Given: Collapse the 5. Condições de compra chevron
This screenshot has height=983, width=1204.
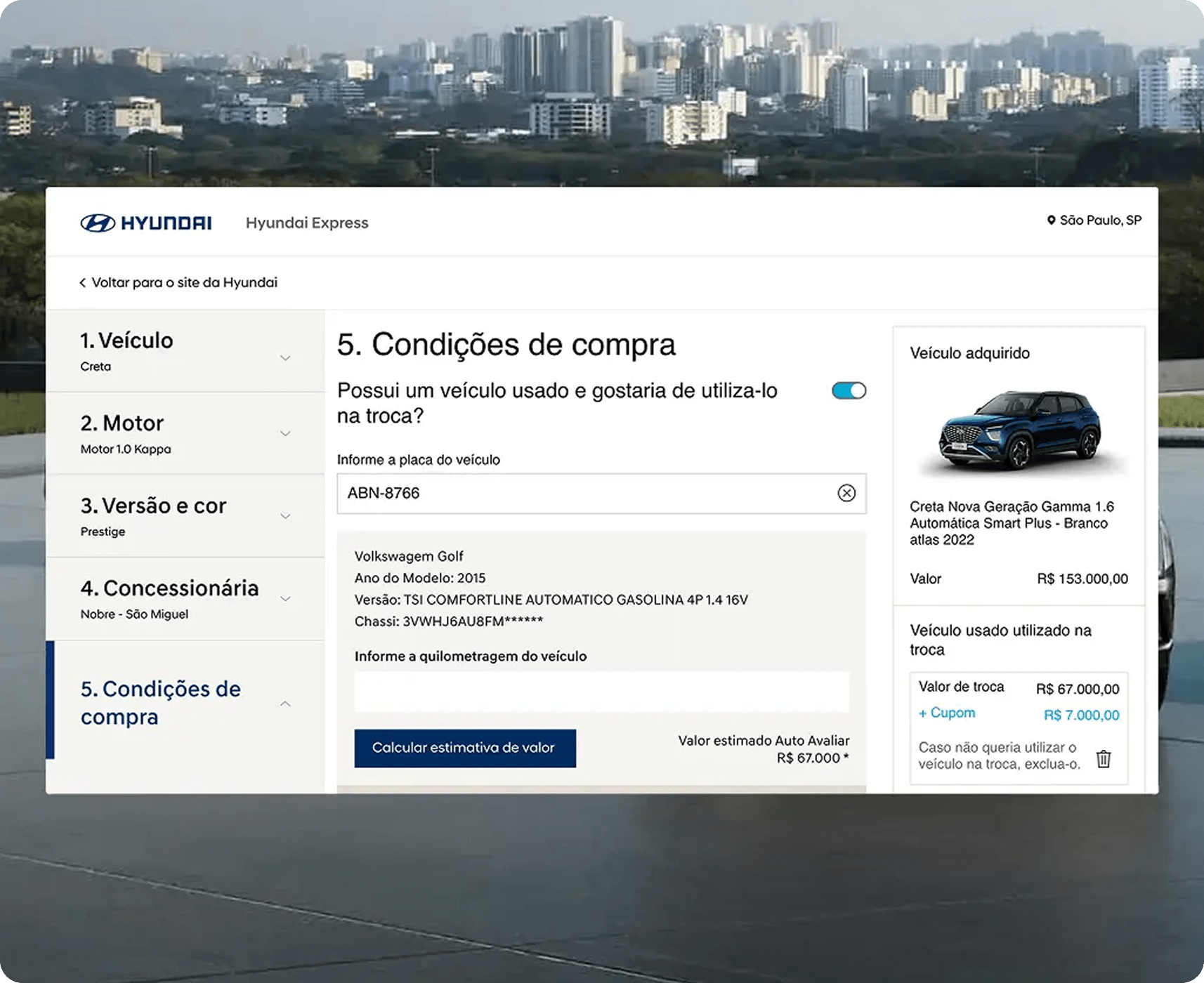Looking at the screenshot, I should [x=285, y=704].
